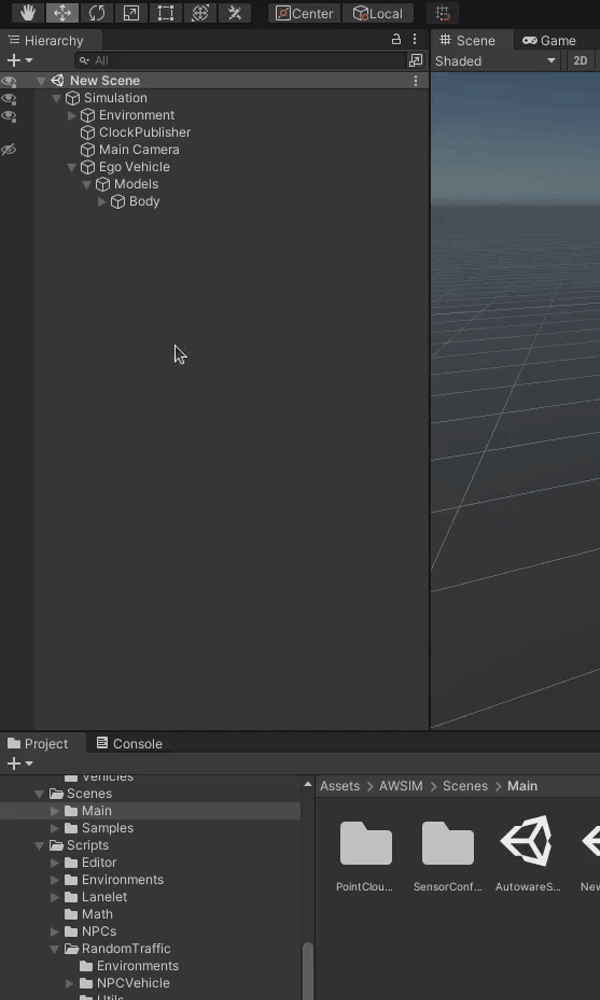Open the custom editor tools
Viewport: 600px width, 1000px height.
pos(235,13)
